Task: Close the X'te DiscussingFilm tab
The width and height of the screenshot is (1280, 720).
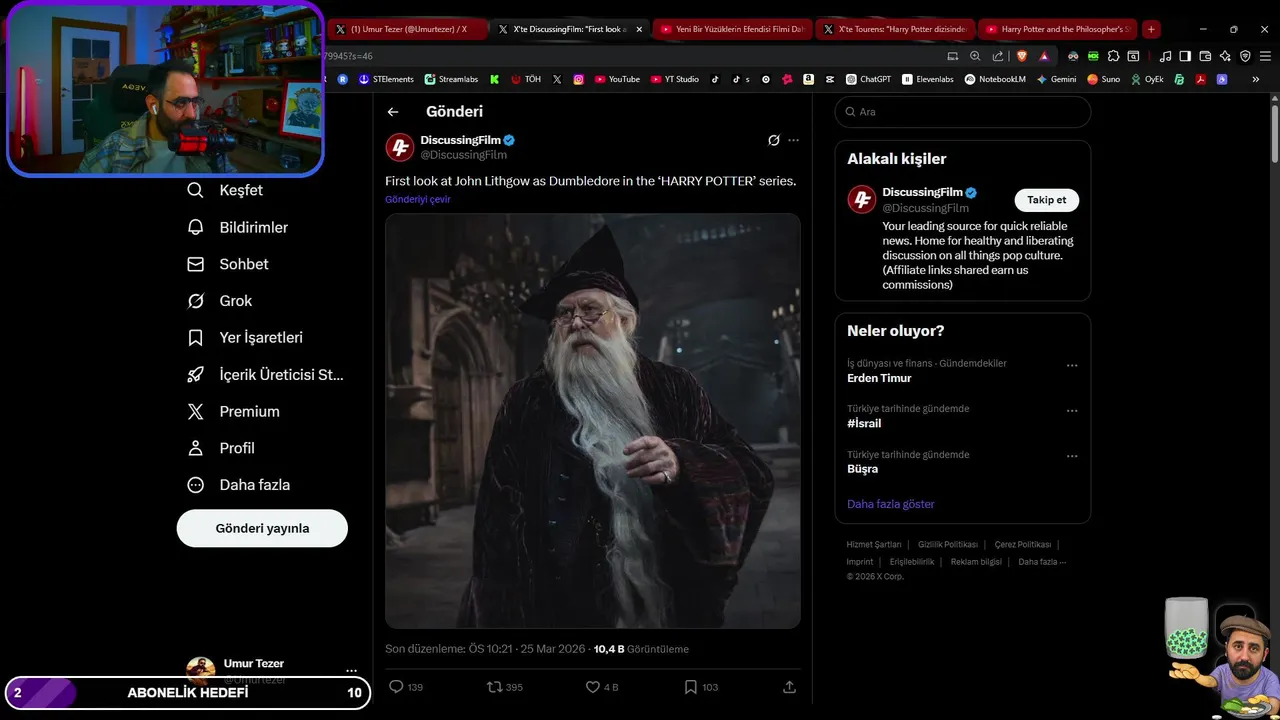Action: [639, 29]
